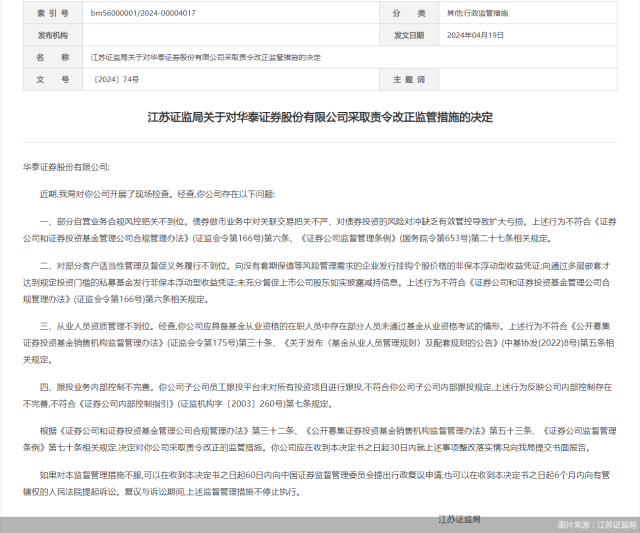The image size is (640, 533).
Task: Click the 文号 label cell
Action: coord(53,79)
